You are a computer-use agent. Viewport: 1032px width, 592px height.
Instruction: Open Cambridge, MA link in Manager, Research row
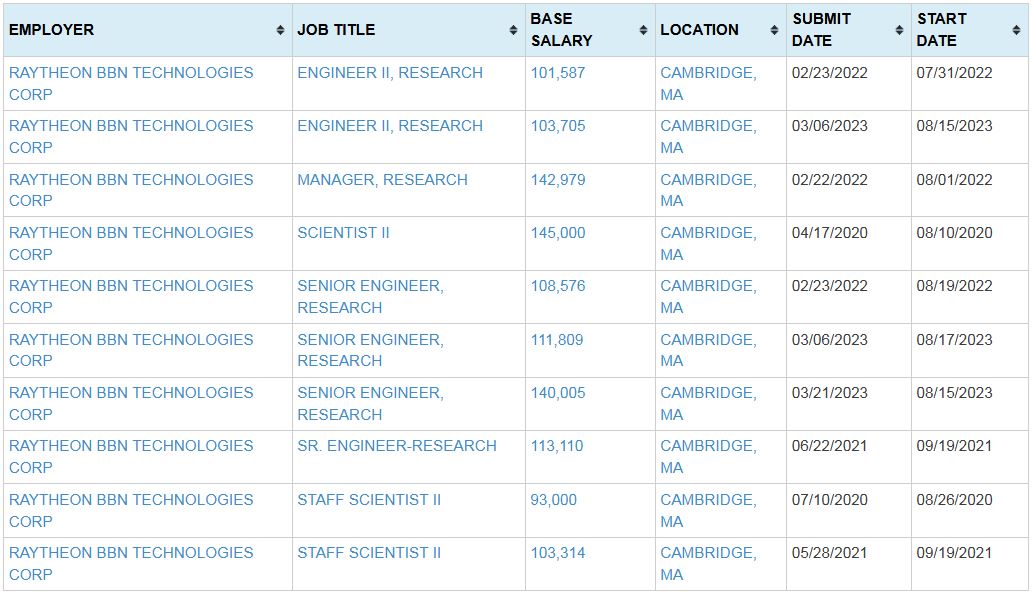point(708,190)
